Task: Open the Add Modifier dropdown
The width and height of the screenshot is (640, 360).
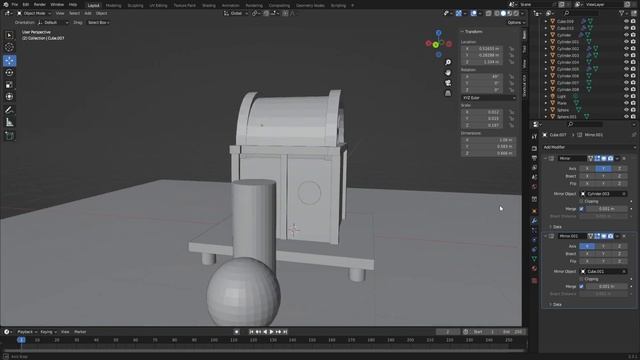Action: click(x=589, y=147)
